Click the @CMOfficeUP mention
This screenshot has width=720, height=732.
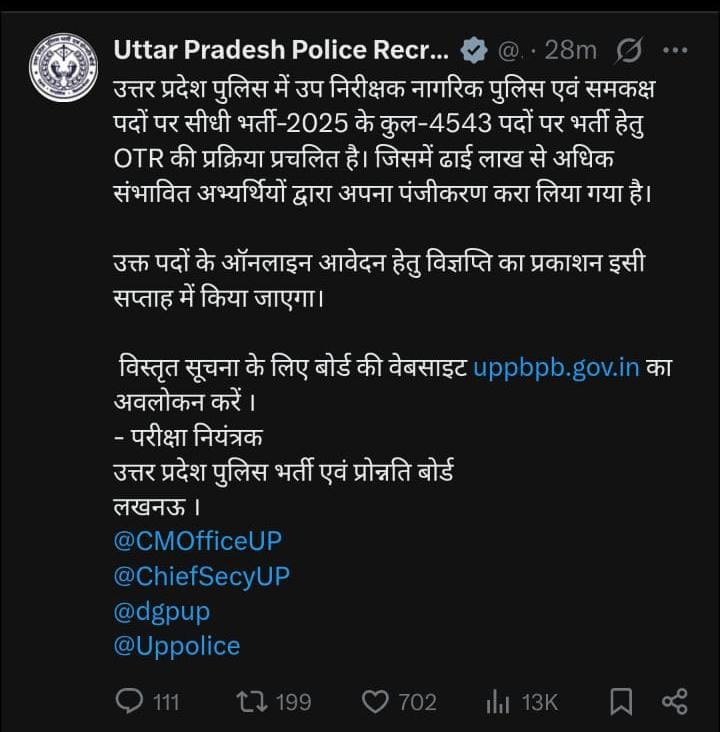(x=198, y=541)
